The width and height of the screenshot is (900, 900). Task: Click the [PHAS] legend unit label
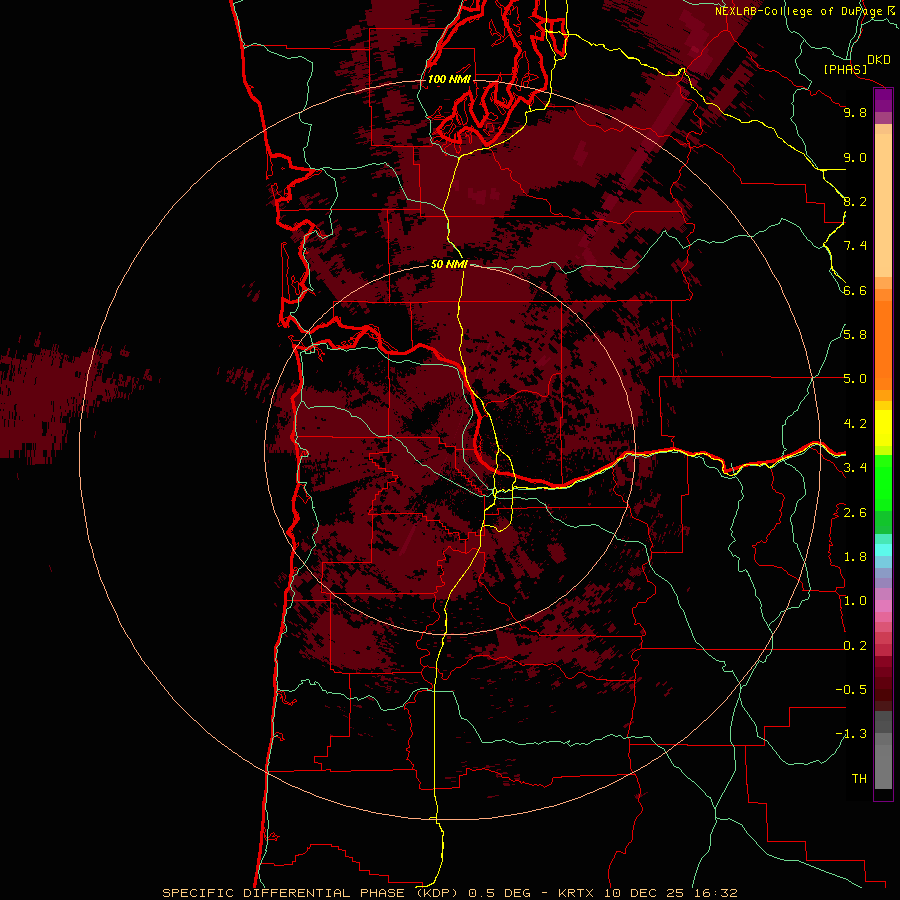click(x=845, y=69)
